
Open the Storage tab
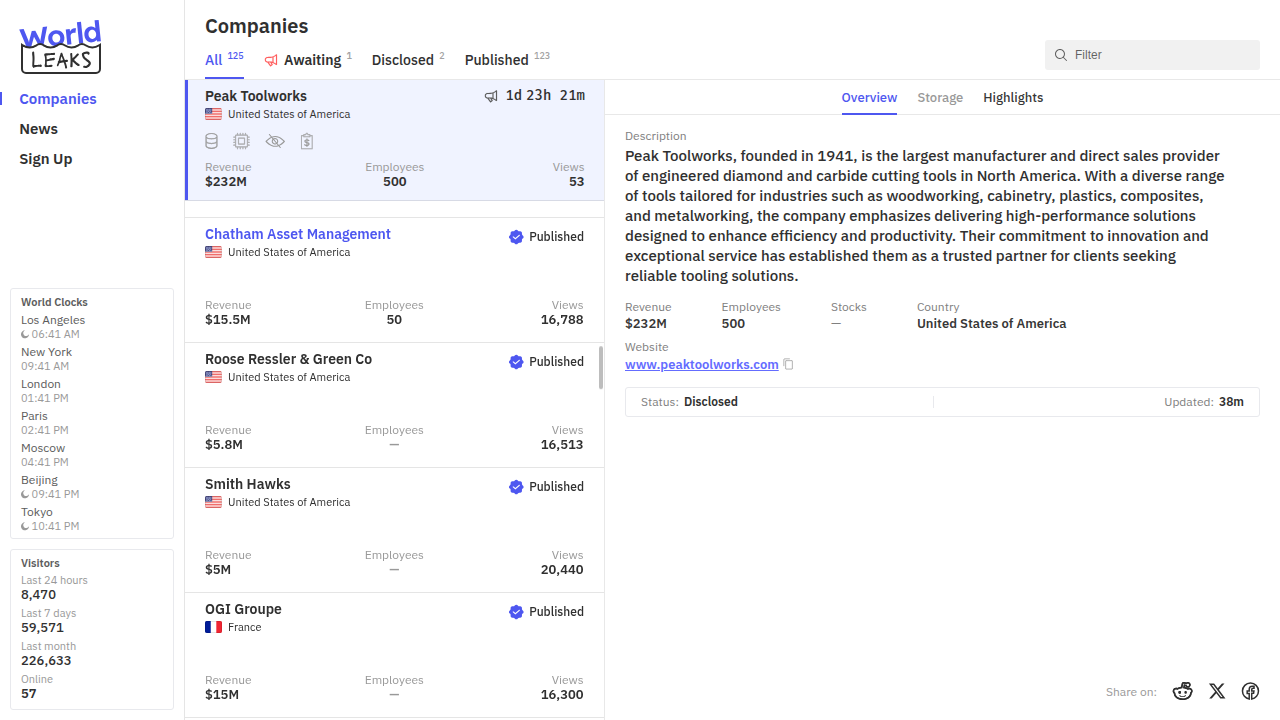[x=940, y=98]
